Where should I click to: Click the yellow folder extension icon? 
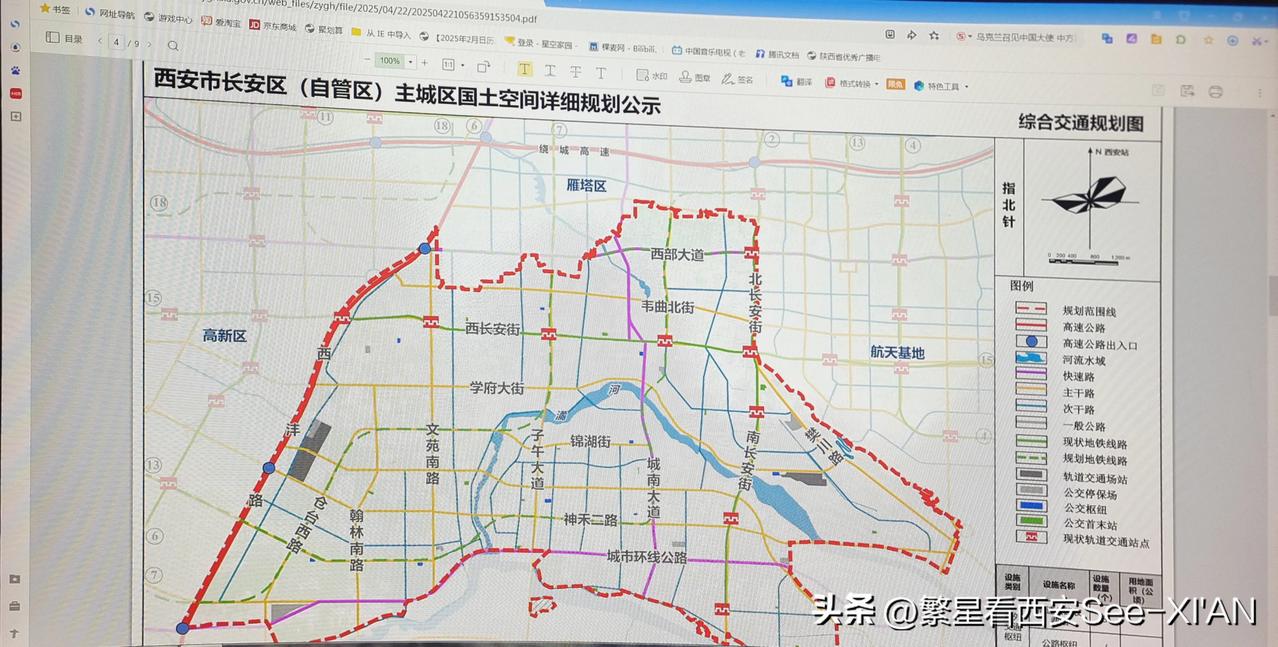pos(1156,40)
